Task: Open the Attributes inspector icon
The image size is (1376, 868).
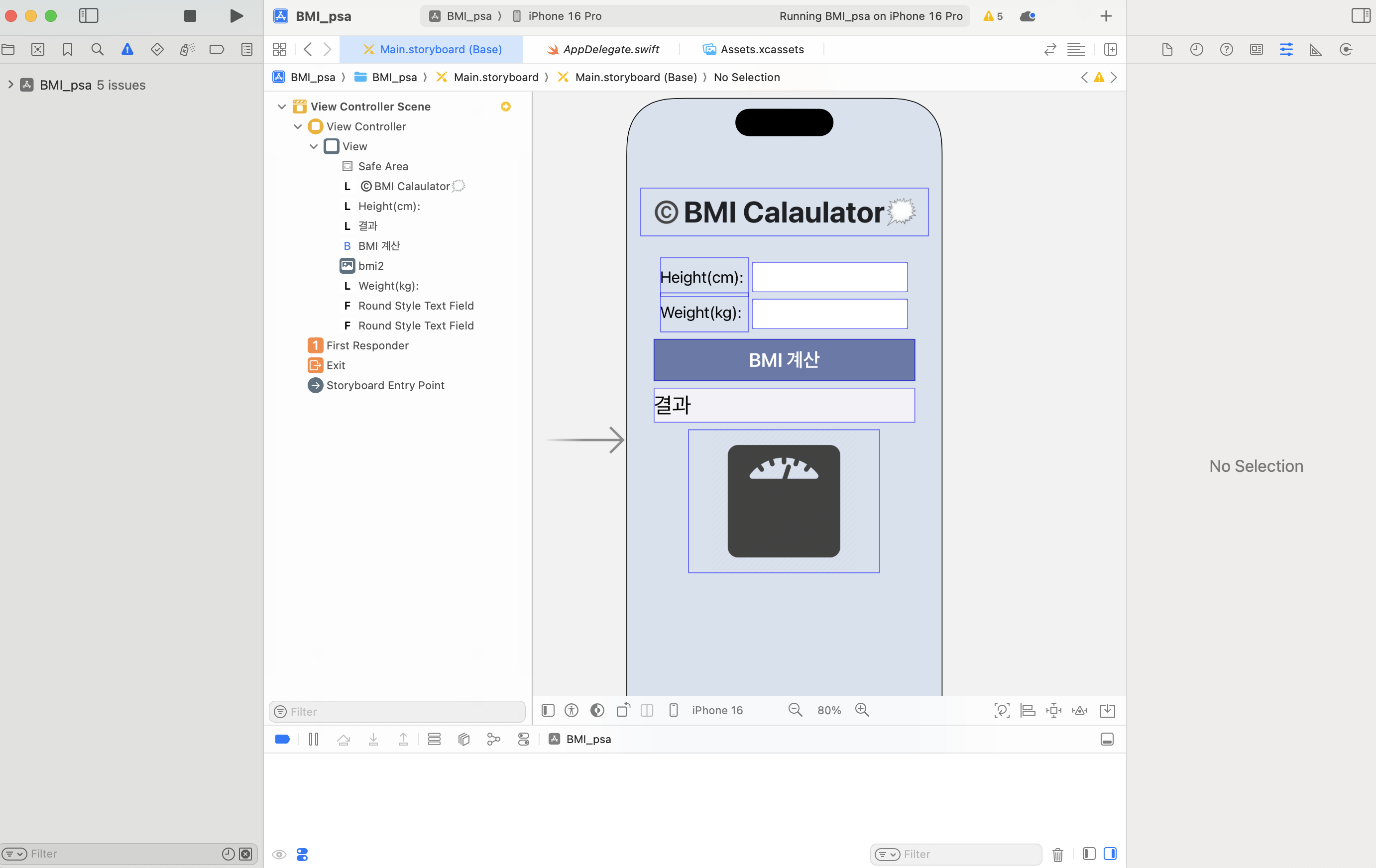Action: click(x=1286, y=50)
